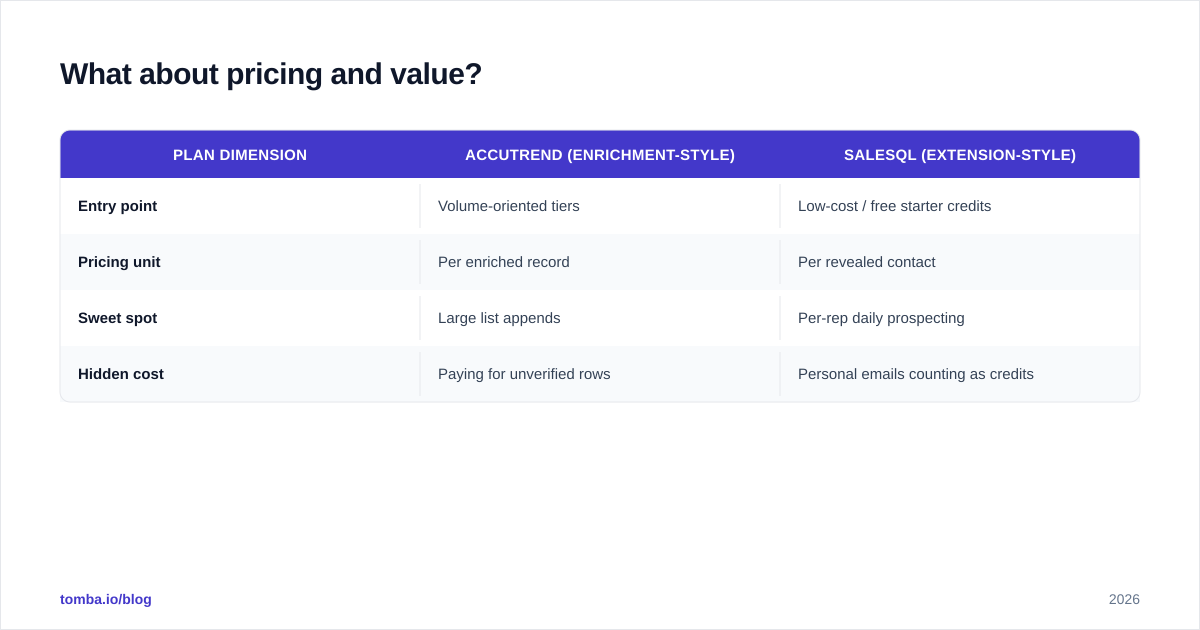Viewport: 1200px width, 630px height.
Task: Select the 'Per revealed contact' cell
Action: [x=960, y=262]
